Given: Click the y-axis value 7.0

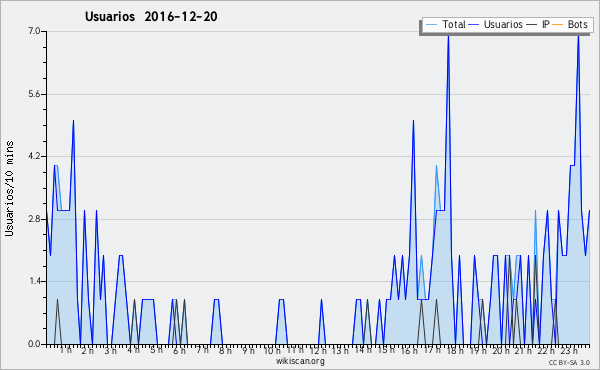Looking at the screenshot, I should [34, 31].
